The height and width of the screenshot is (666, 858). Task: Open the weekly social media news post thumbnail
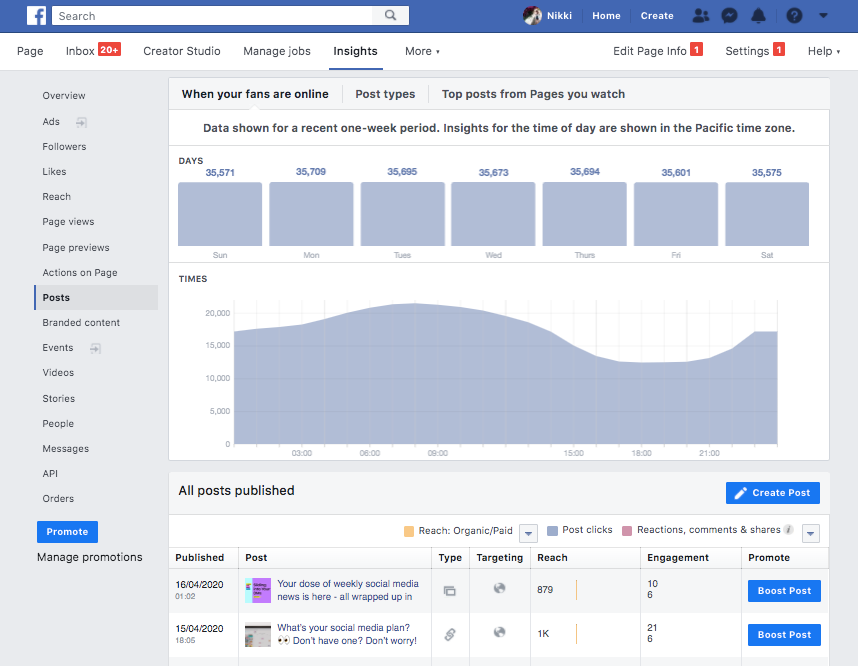point(258,590)
